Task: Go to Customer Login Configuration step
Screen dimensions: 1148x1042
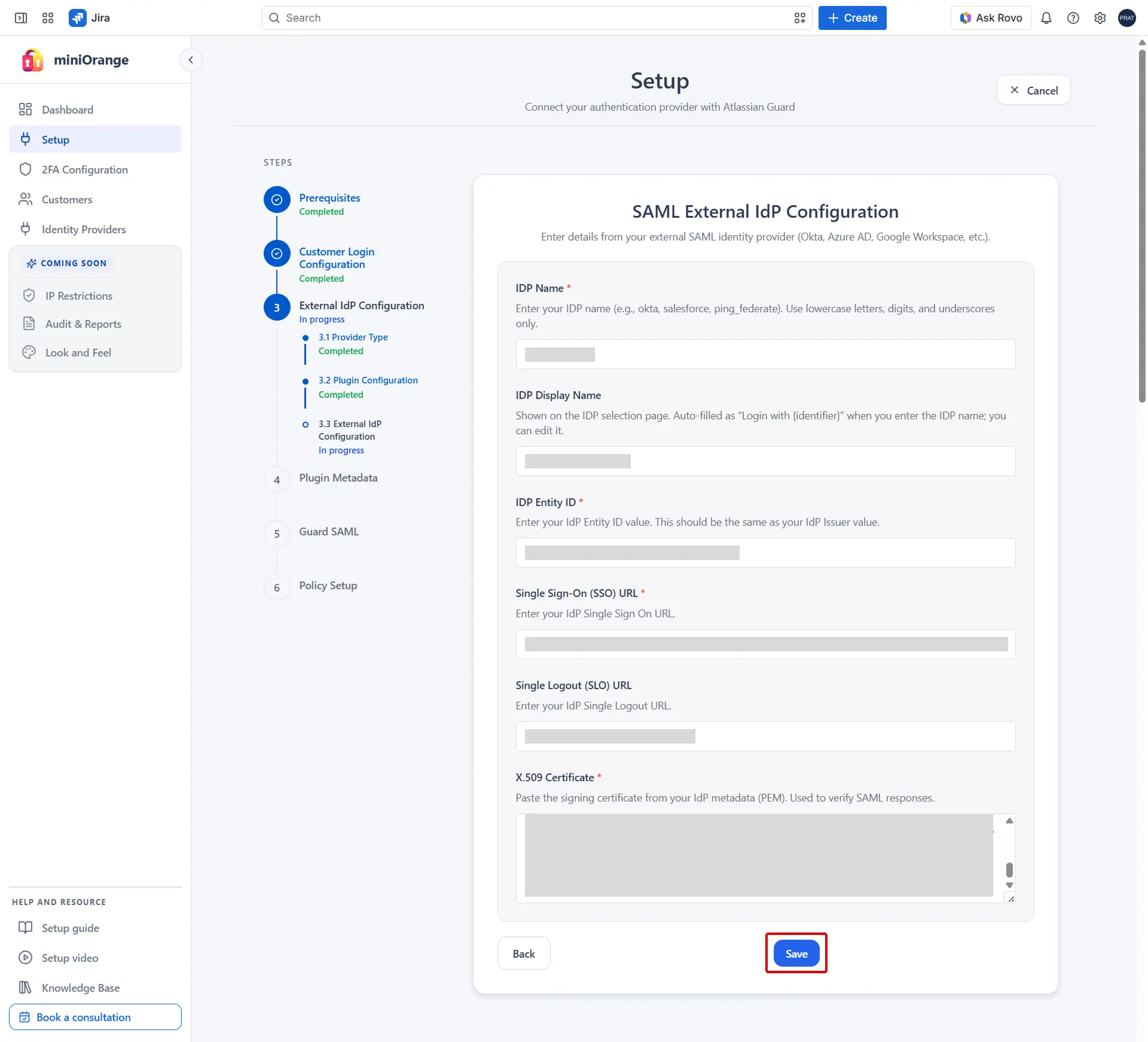Action: click(337, 258)
